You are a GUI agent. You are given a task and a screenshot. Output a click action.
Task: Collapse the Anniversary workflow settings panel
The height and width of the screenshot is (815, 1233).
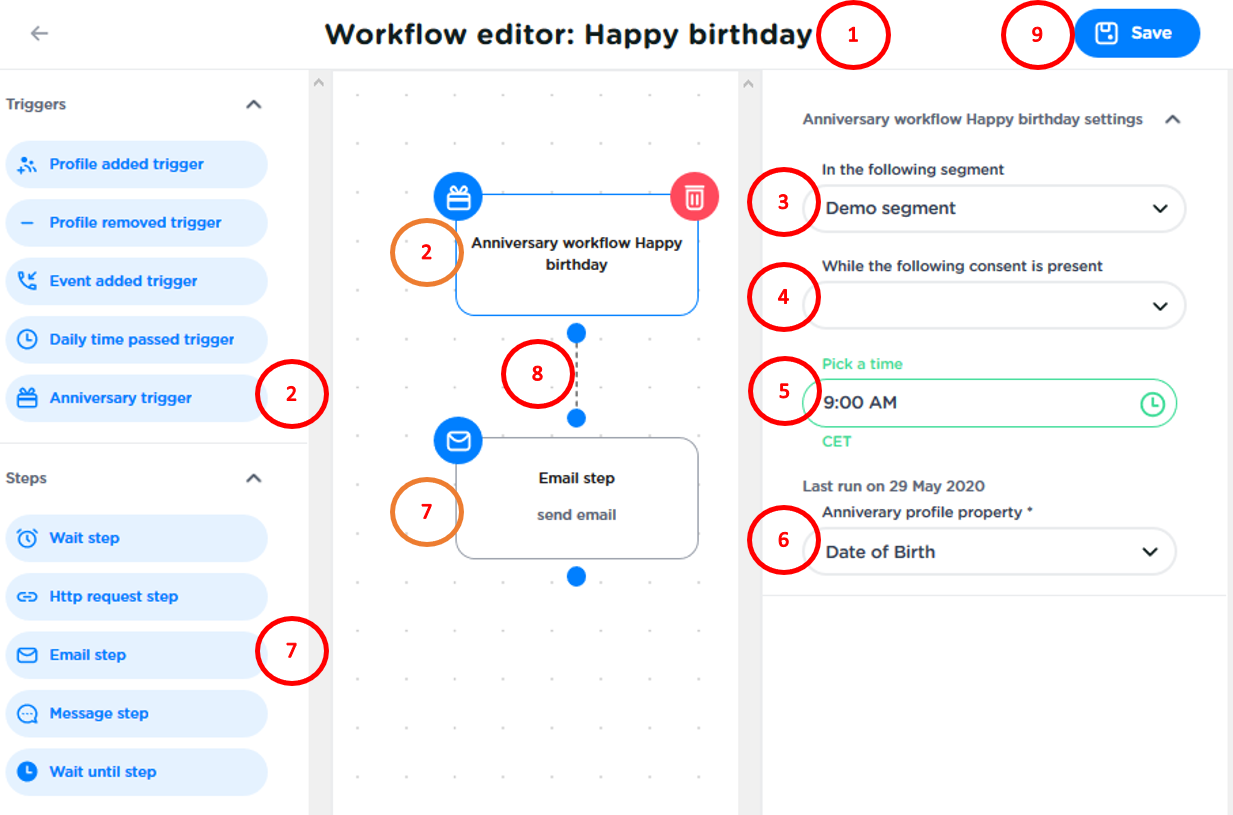1173,119
